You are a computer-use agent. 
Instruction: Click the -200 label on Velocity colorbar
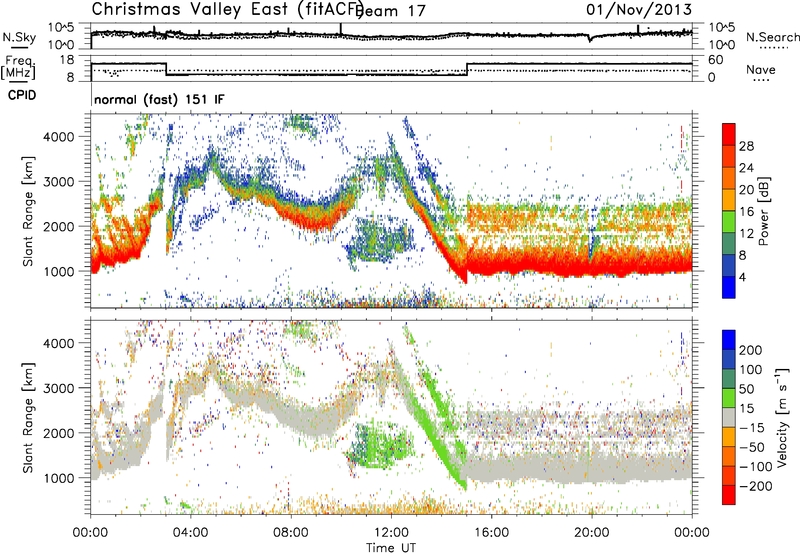(756, 486)
